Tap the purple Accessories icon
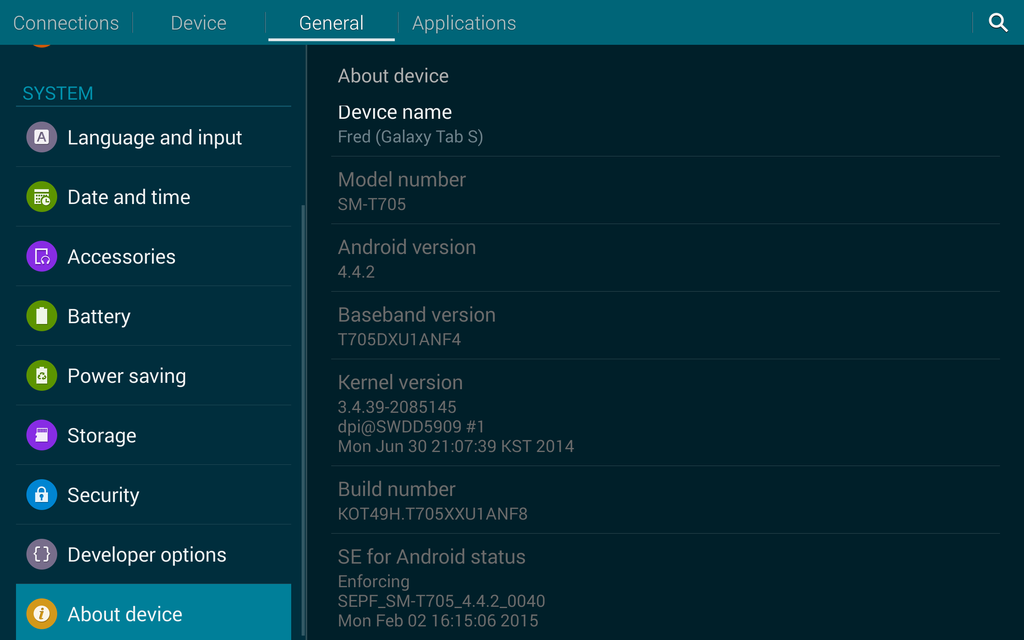Screen dimensions: 1024x640 coord(41,257)
